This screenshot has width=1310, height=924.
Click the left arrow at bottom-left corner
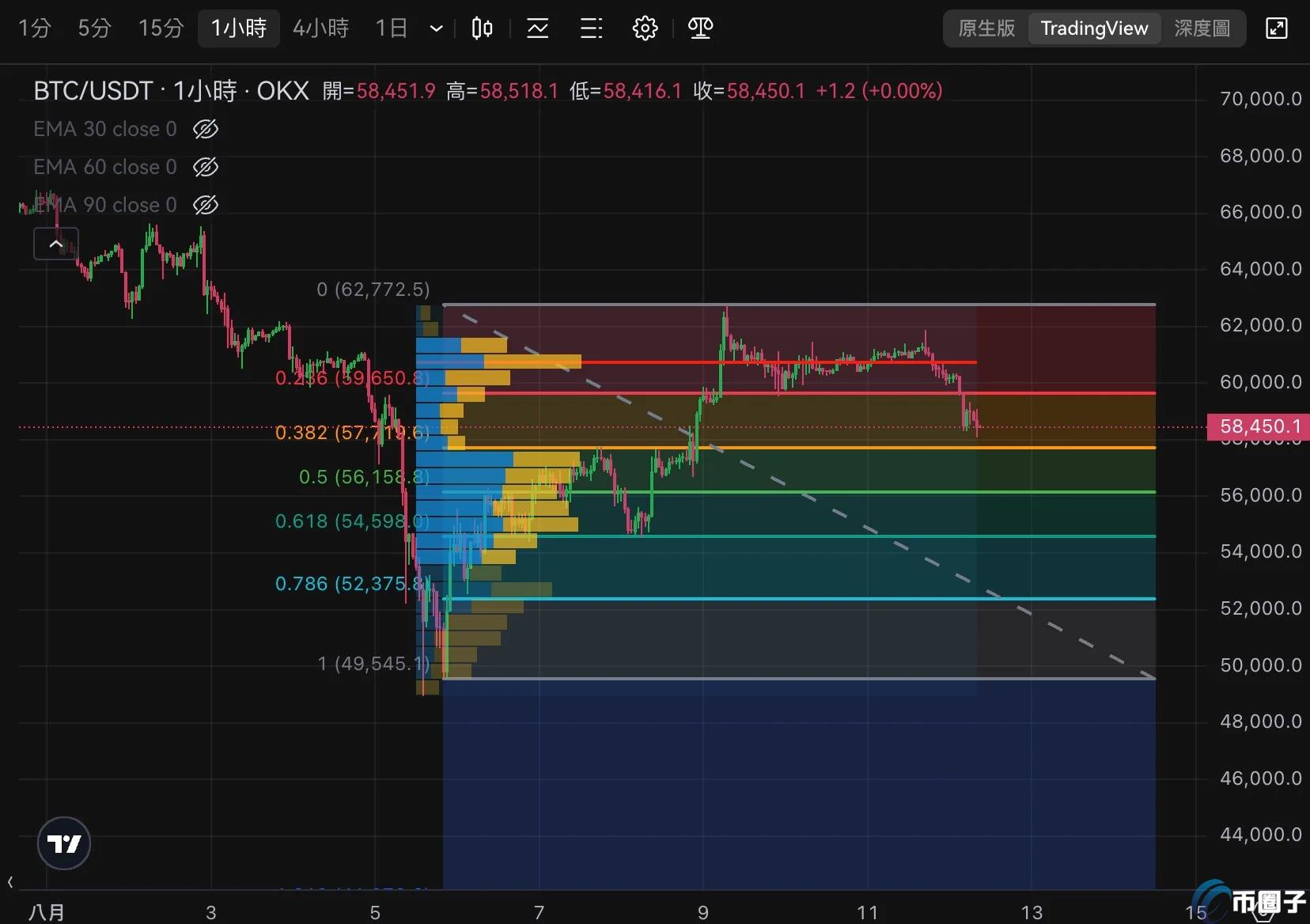coord(10,881)
